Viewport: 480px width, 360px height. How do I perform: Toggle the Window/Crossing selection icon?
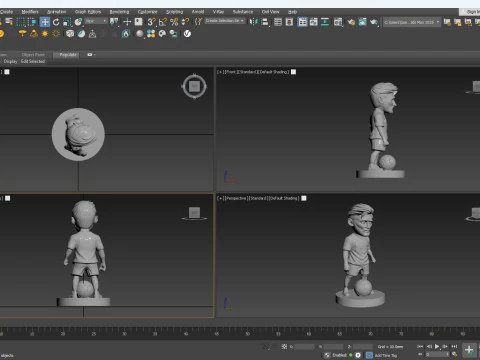click(32, 22)
